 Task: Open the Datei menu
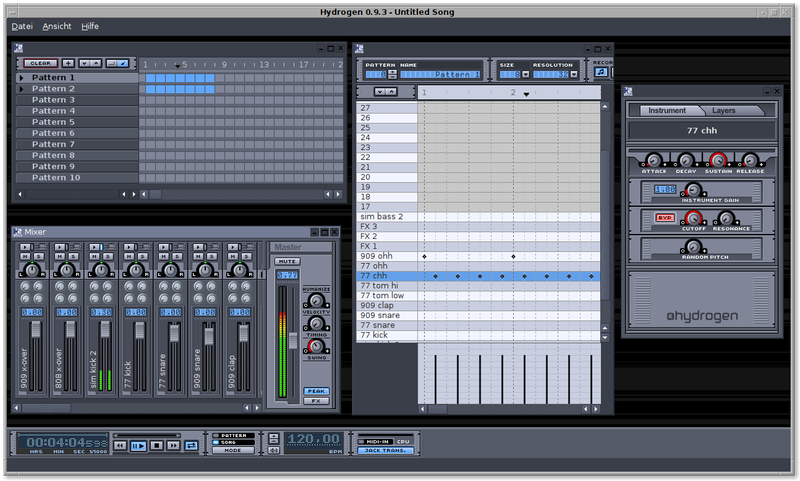click(21, 25)
